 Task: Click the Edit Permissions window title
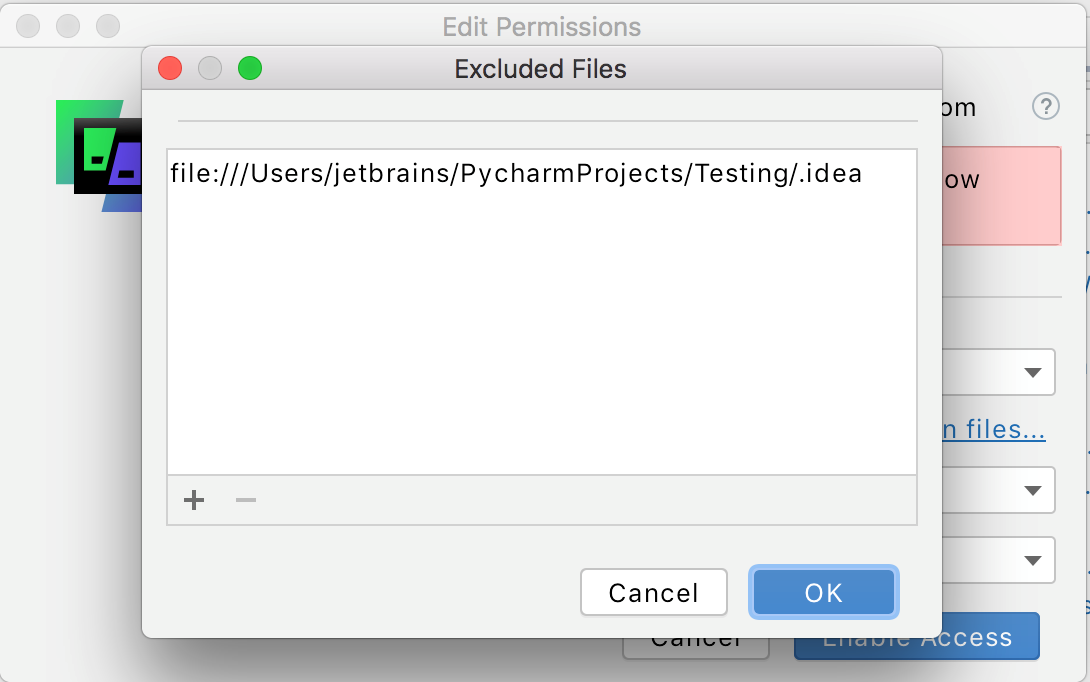coord(542,26)
